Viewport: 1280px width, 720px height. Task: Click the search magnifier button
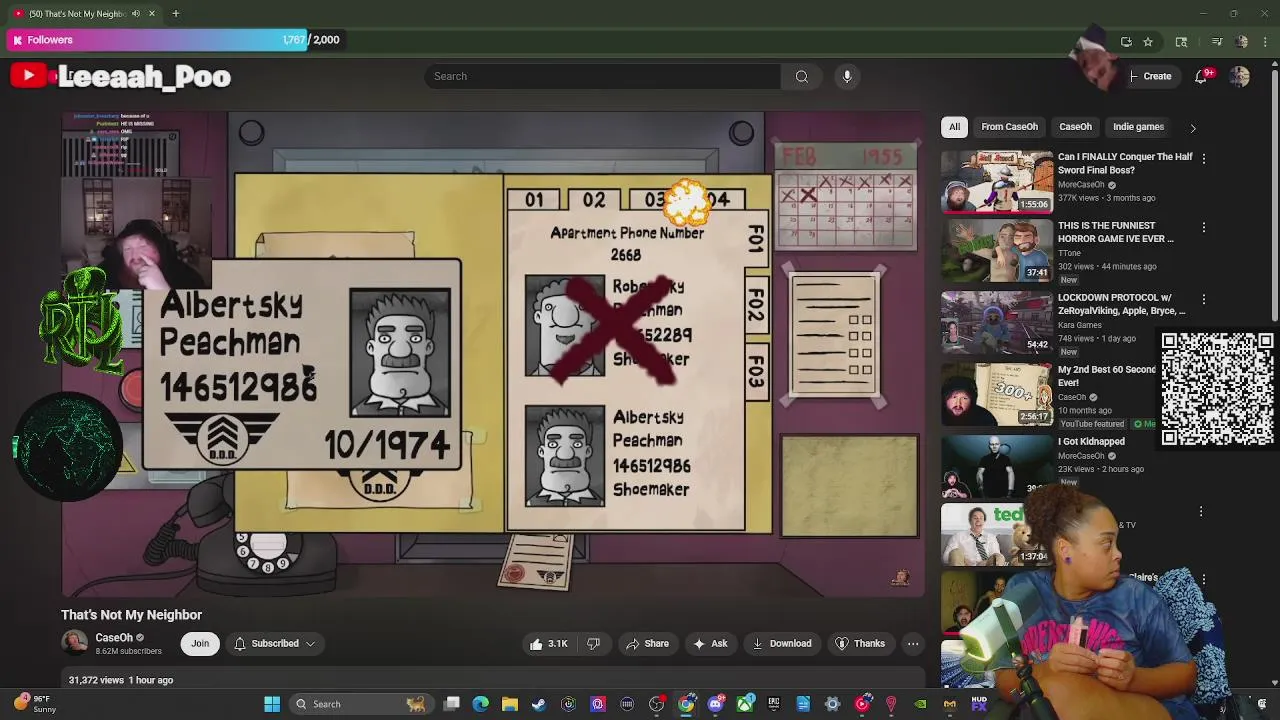(802, 76)
